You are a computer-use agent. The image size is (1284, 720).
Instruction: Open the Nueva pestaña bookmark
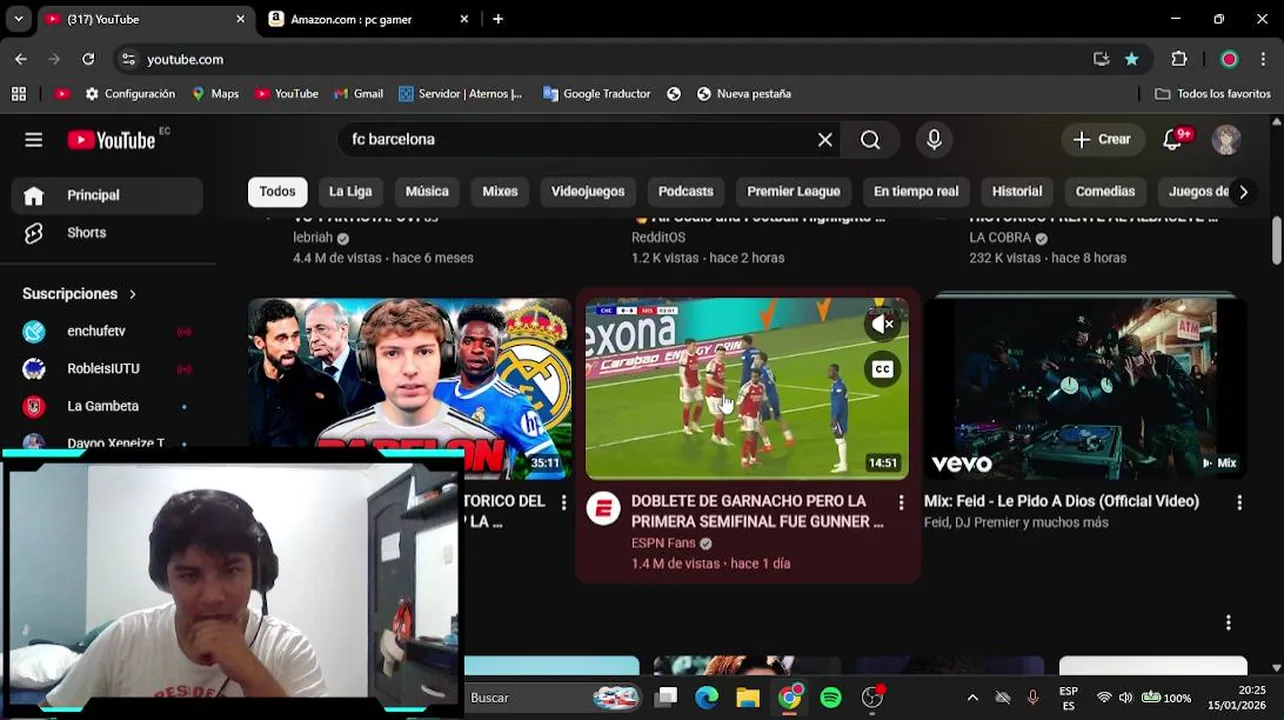tap(743, 93)
